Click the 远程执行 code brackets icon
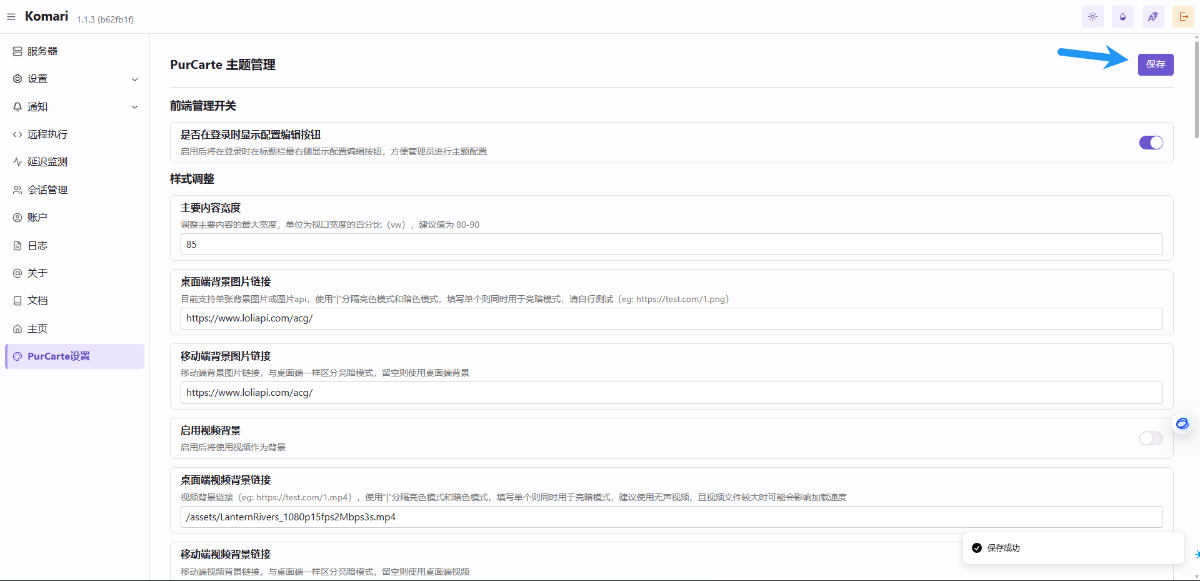 [x=17, y=134]
